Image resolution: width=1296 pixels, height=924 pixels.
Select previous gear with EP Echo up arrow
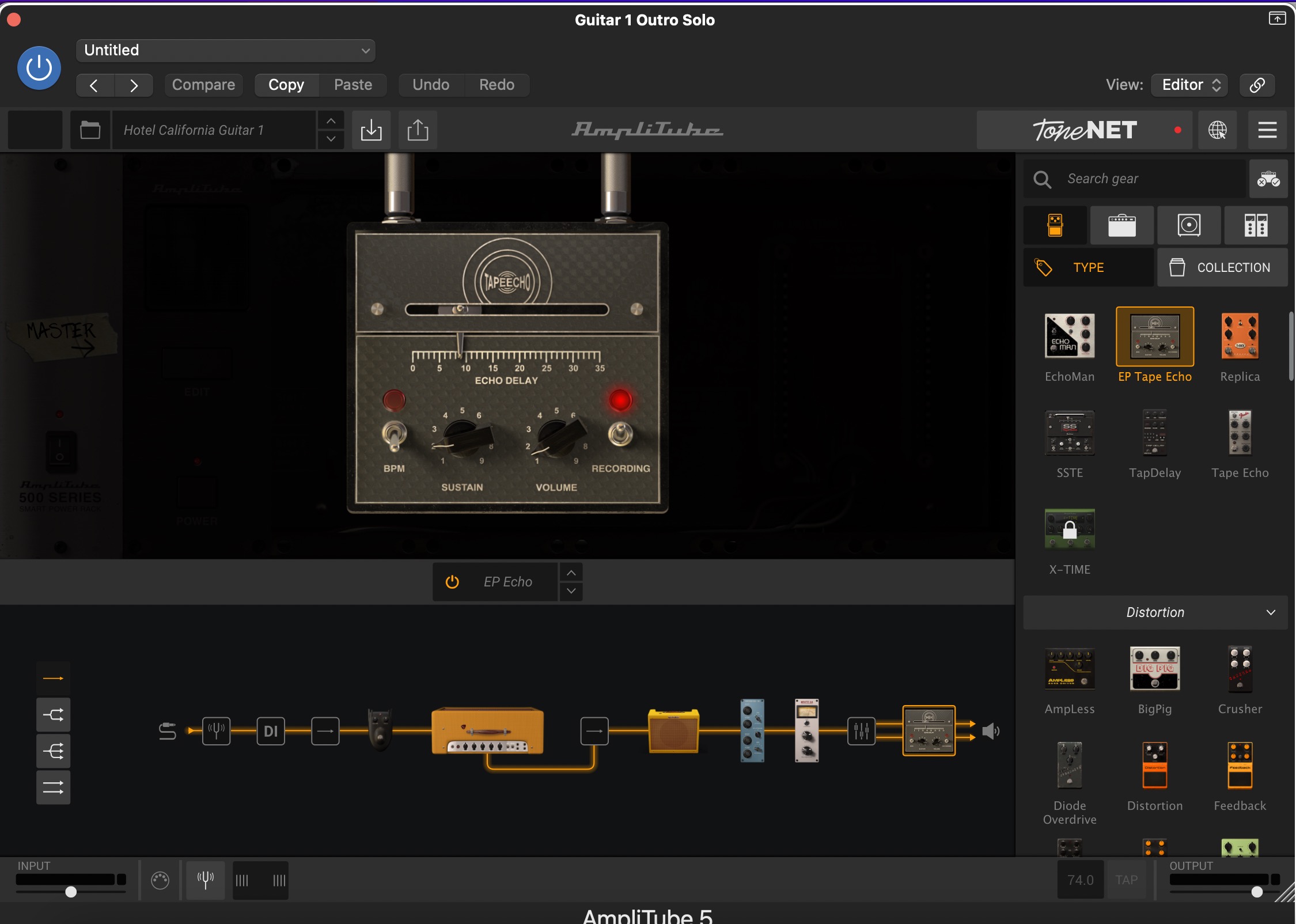[571, 573]
